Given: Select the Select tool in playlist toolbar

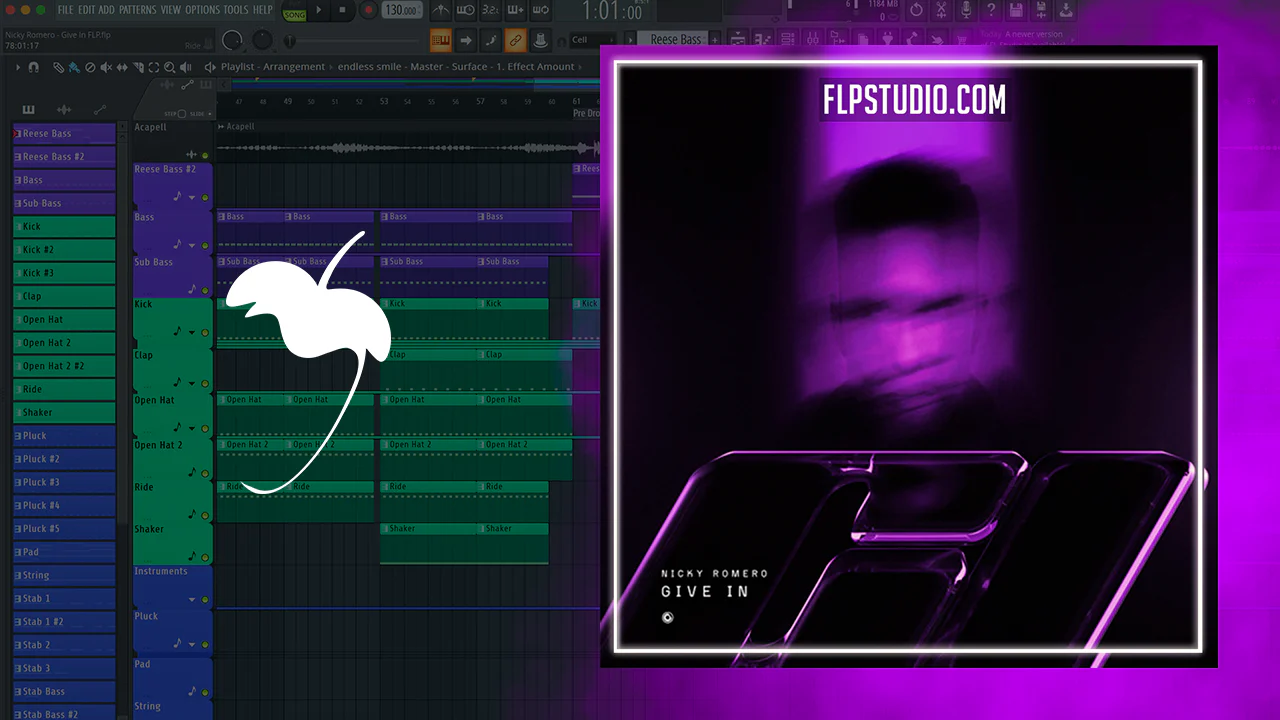Looking at the screenshot, I should tap(154, 67).
